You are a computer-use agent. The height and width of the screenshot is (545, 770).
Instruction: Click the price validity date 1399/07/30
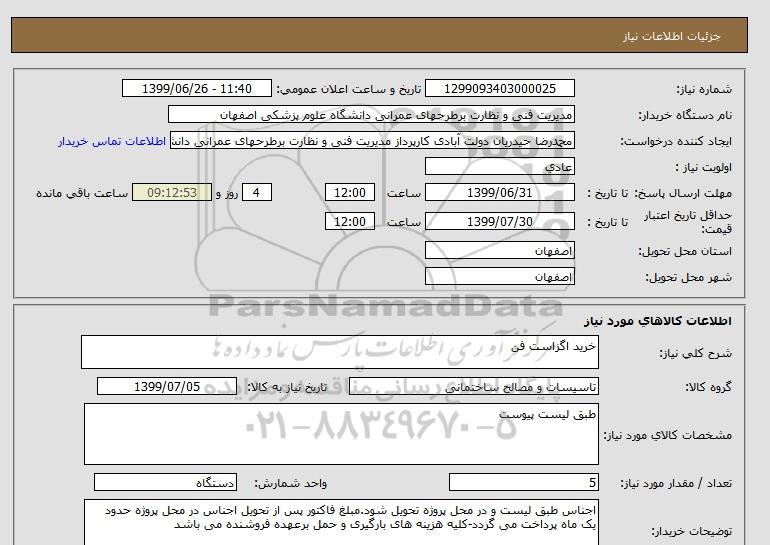tap(499, 221)
